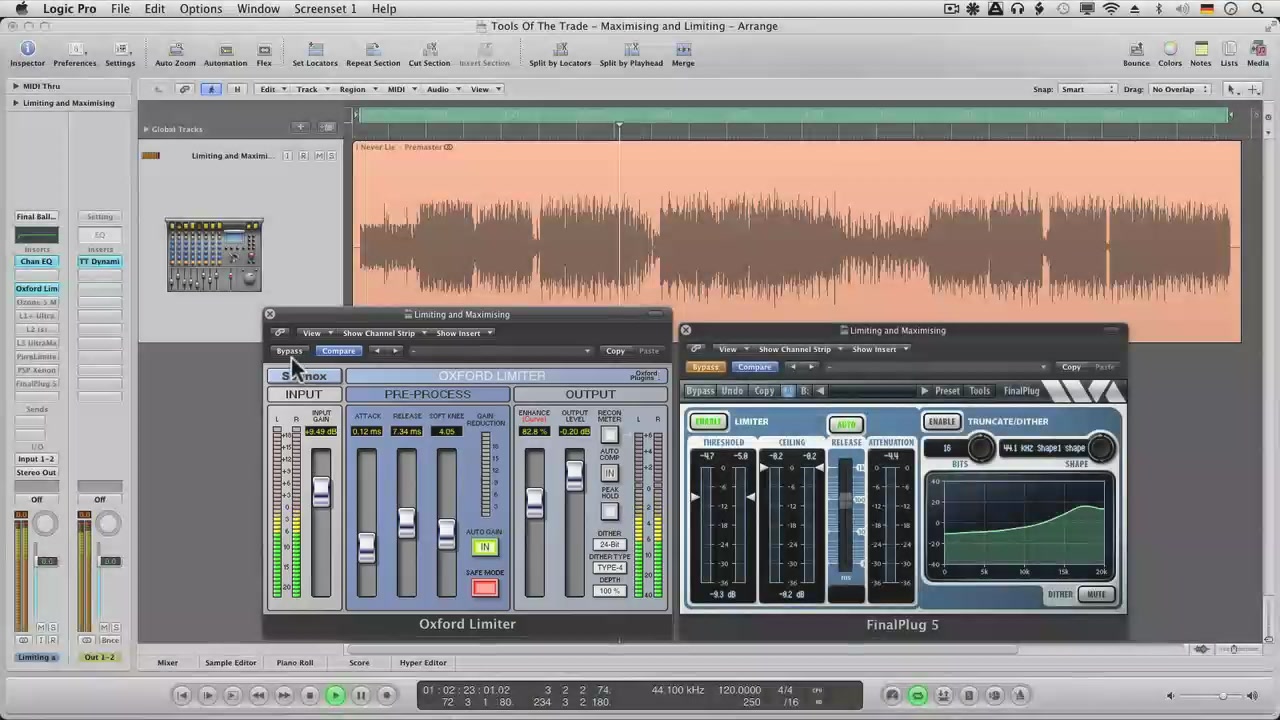Open the Options menu
This screenshot has height=720, width=1280.
click(201, 9)
